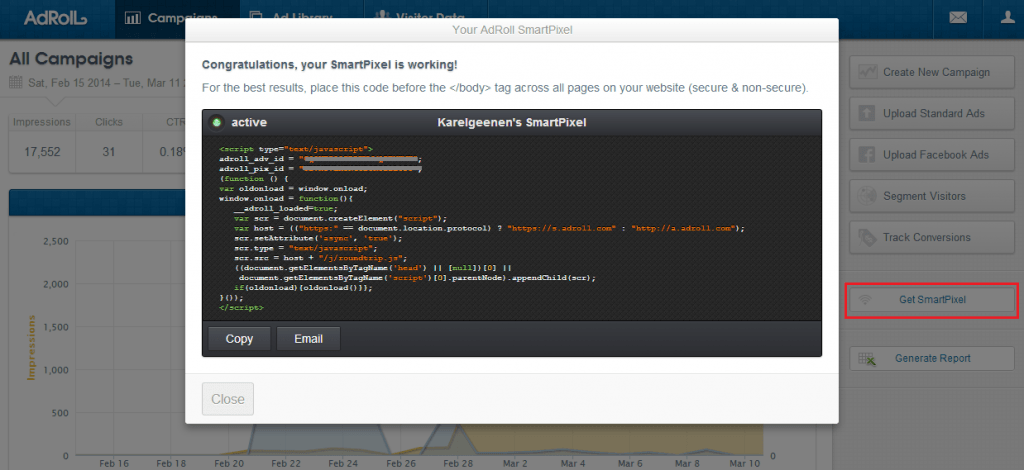Image resolution: width=1024 pixels, height=470 pixels.
Task: Click the calendar icon beside date range
Action: pyautogui.click(x=16, y=83)
